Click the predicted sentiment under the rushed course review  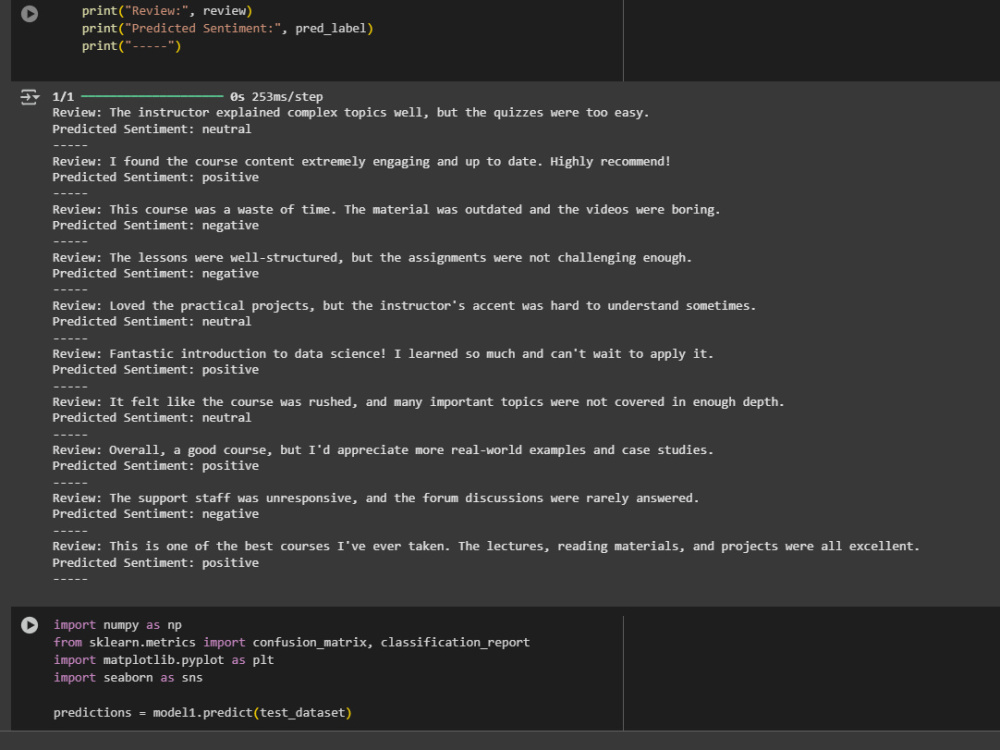(152, 418)
